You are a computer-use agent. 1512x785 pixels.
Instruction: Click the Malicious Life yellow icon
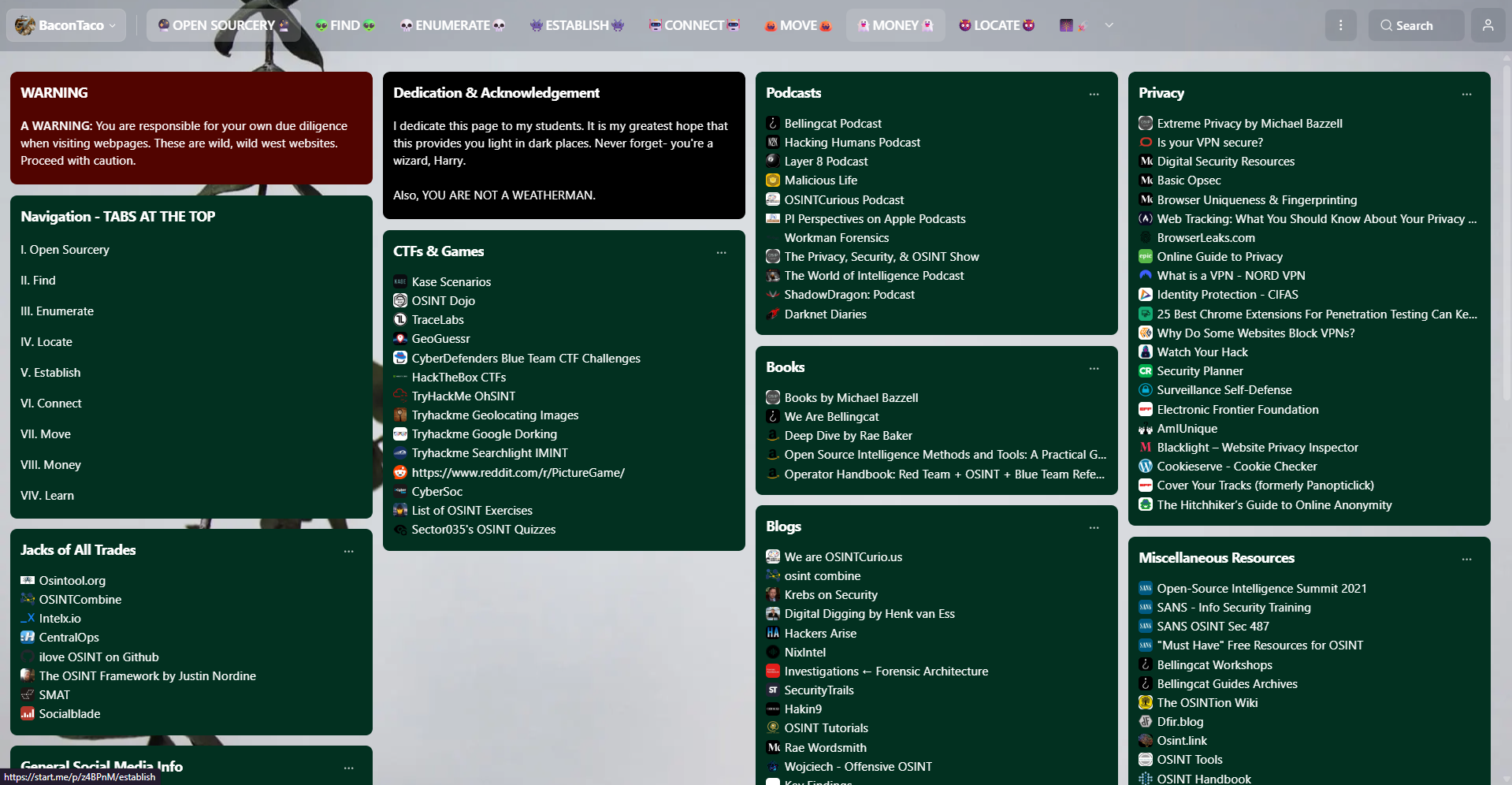pyautogui.click(x=773, y=180)
